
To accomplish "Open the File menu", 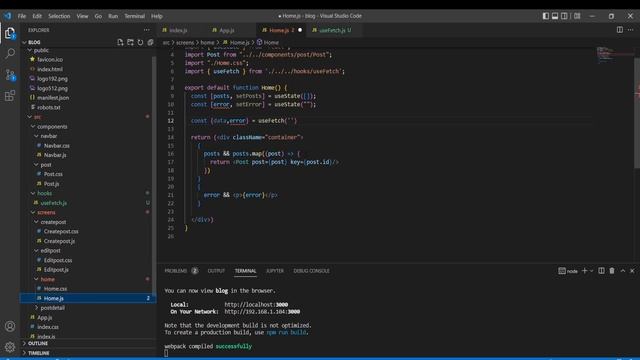I will 22,16.
